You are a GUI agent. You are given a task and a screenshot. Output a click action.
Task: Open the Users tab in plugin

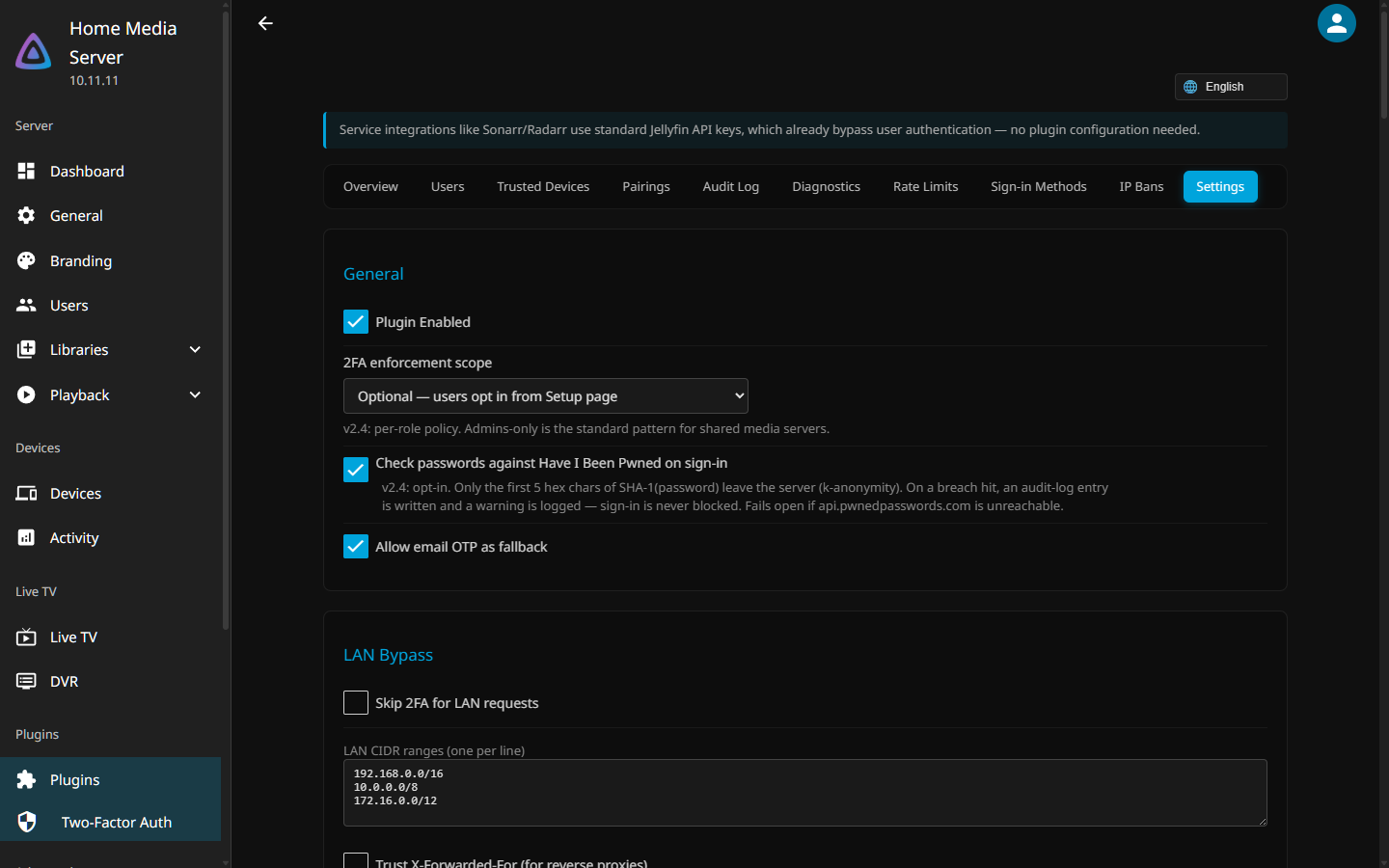coord(448,186)
